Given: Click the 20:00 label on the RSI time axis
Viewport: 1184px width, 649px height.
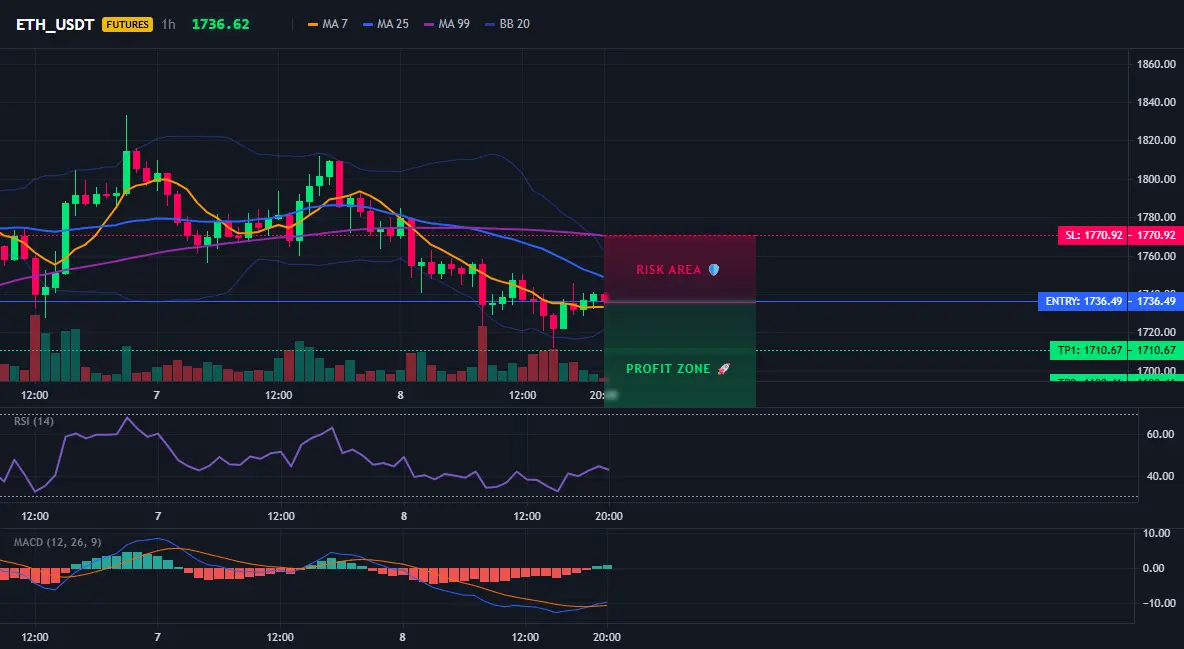Looking at the screenshot, I should pos(609,516).
